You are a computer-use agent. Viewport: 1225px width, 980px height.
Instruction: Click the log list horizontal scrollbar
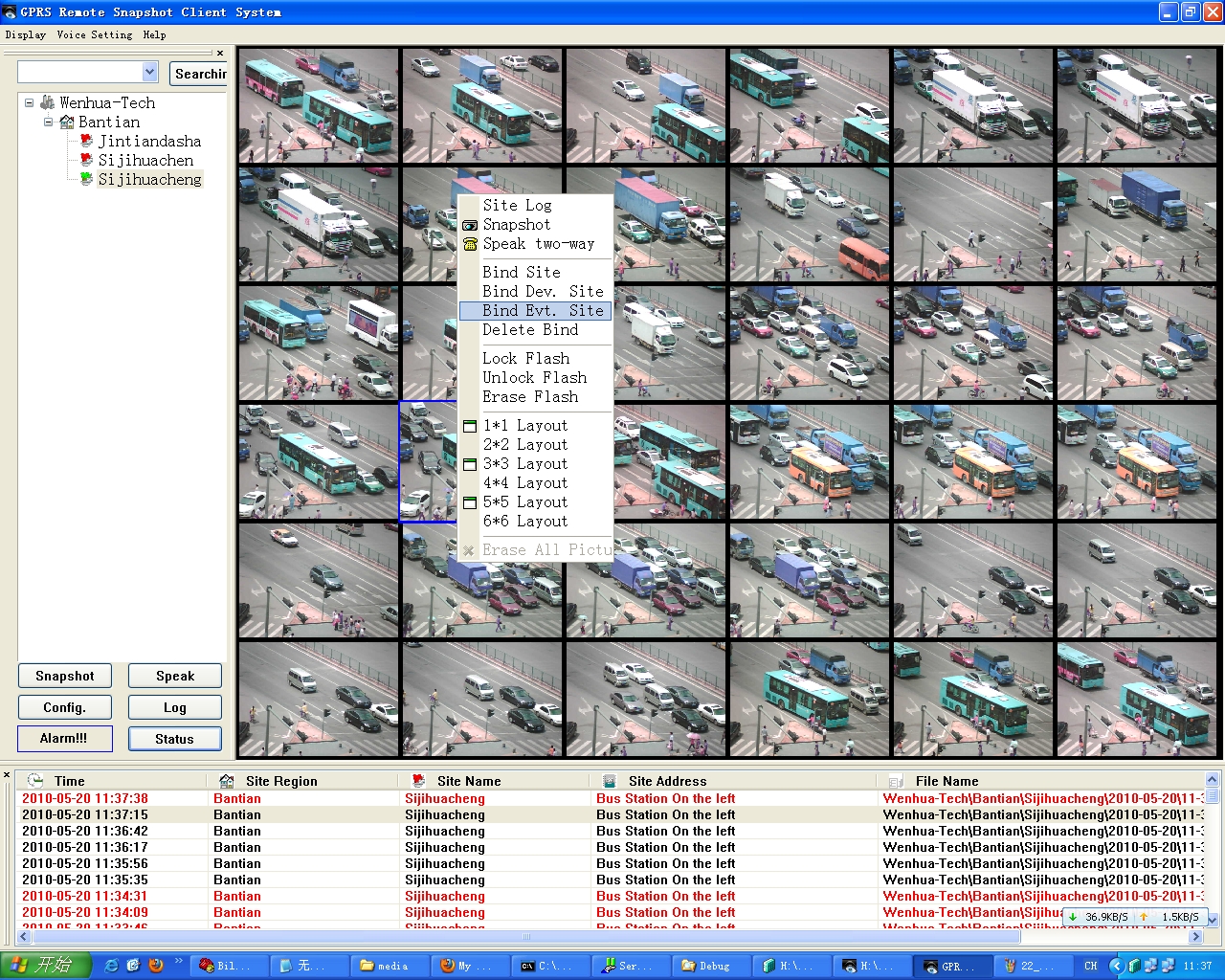tap(525, 937)
